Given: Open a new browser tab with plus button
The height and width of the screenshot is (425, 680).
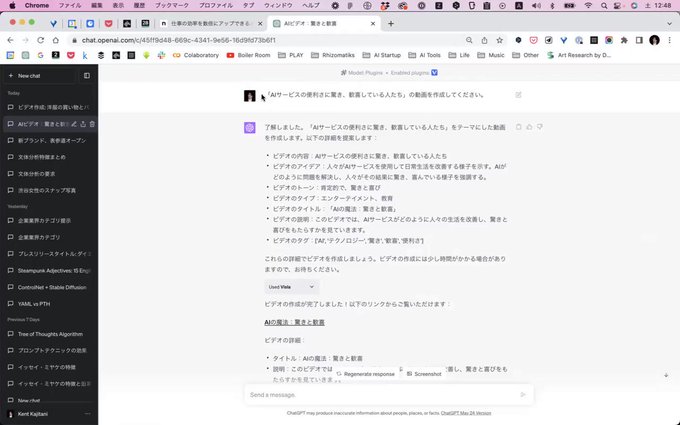Looking at the screenshot, I should tap(391, 24).
